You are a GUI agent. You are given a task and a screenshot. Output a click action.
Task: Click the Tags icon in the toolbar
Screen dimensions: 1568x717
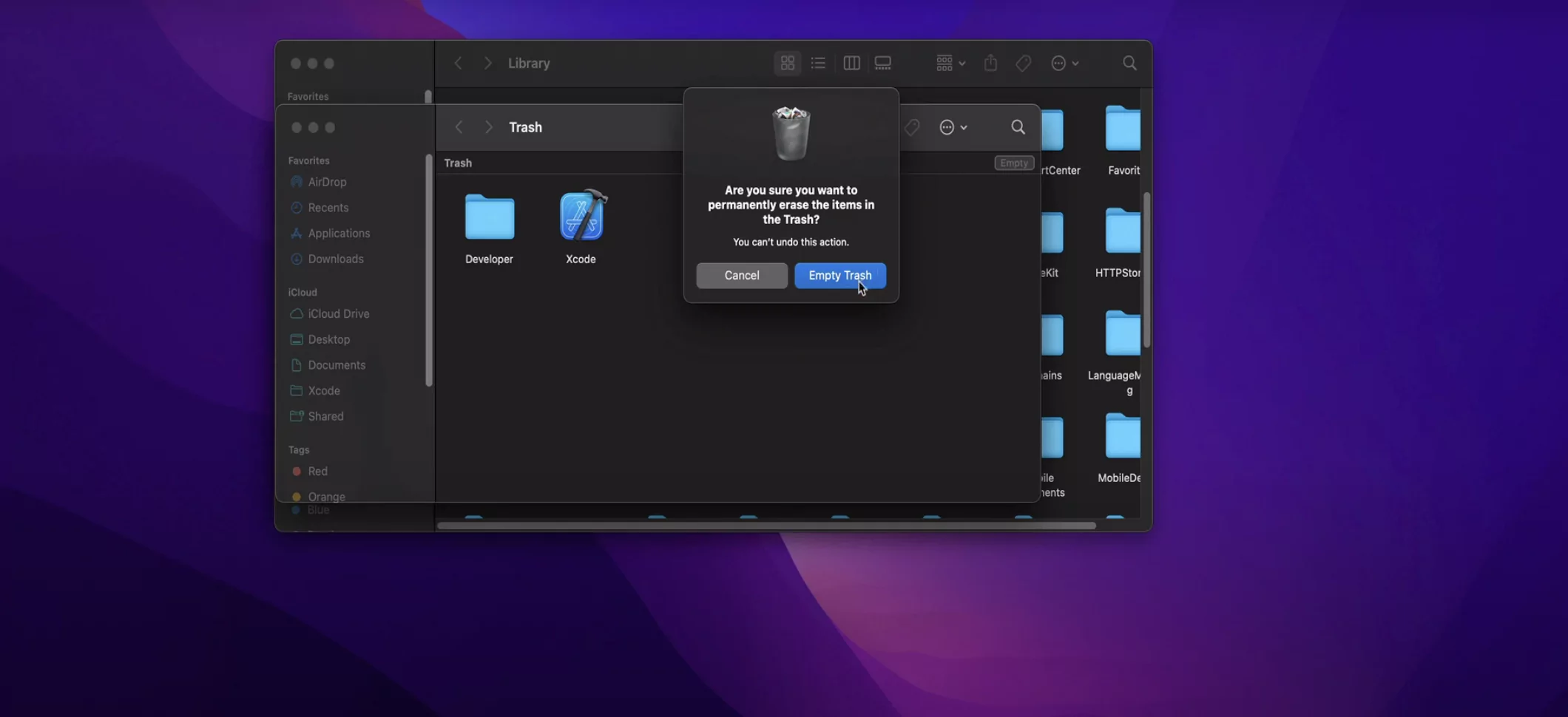(1023, 63)
